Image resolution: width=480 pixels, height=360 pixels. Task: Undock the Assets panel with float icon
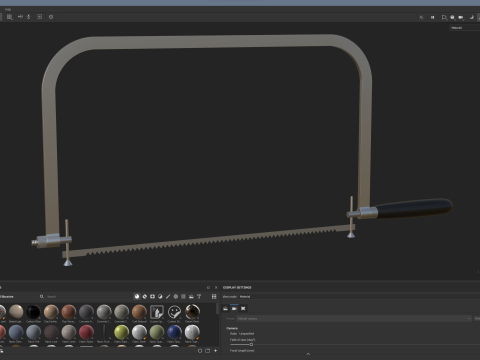(x=209, y=287)
